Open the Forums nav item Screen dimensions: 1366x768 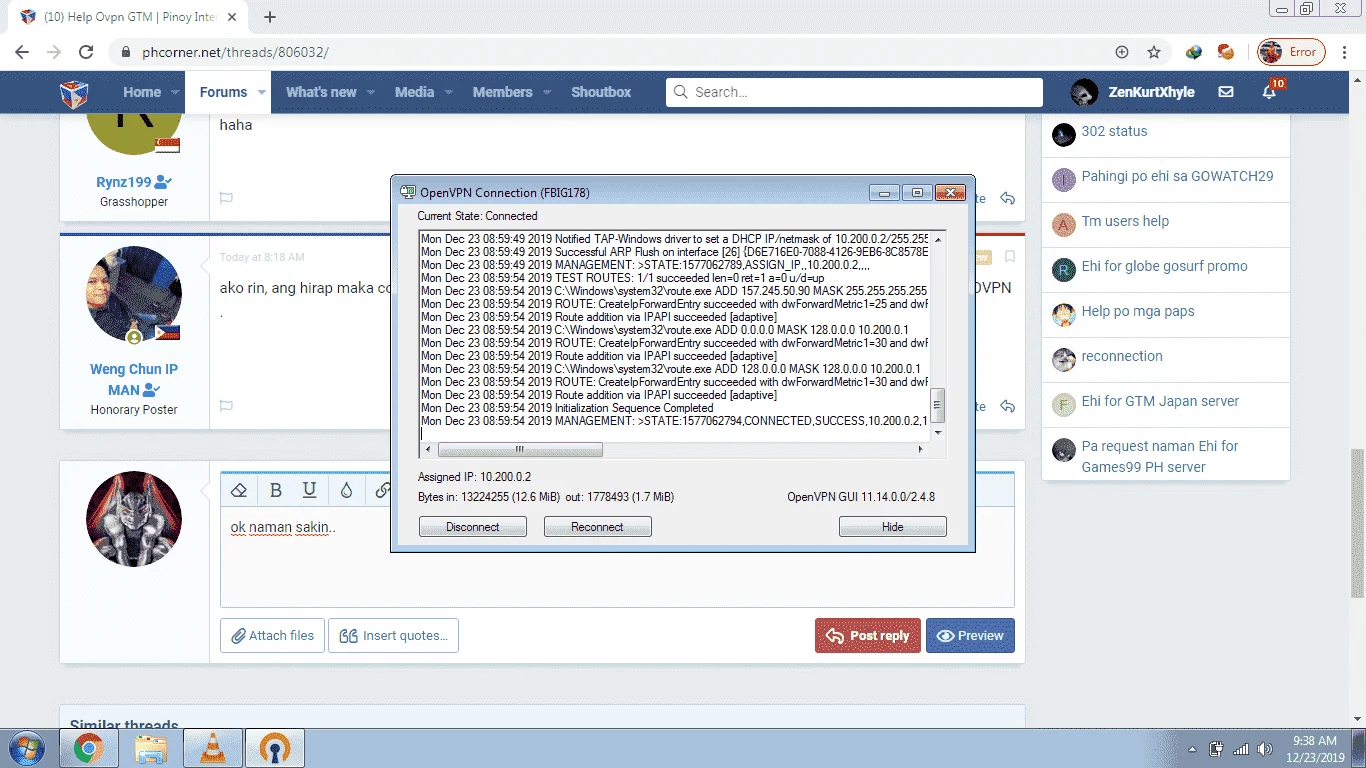223,92
